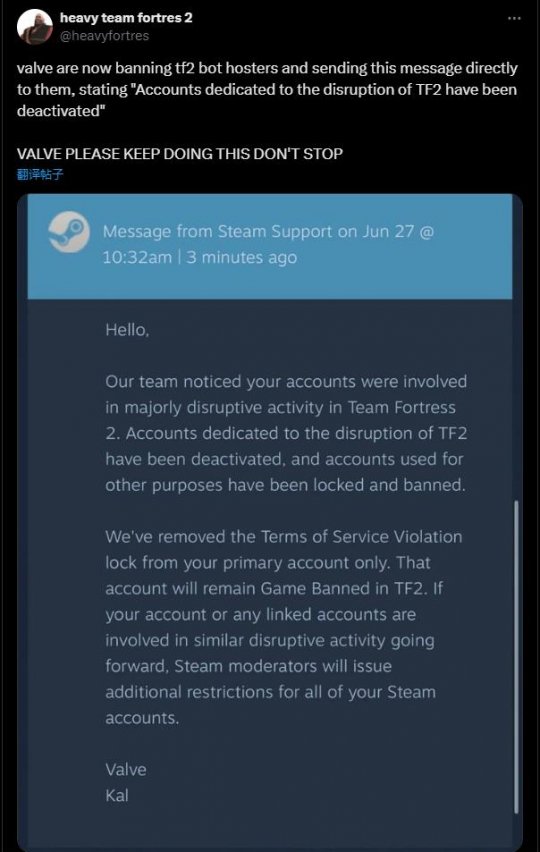Open the three-dot more options menu
Viewport: 540px width, 852px height.
coord(514,18)
